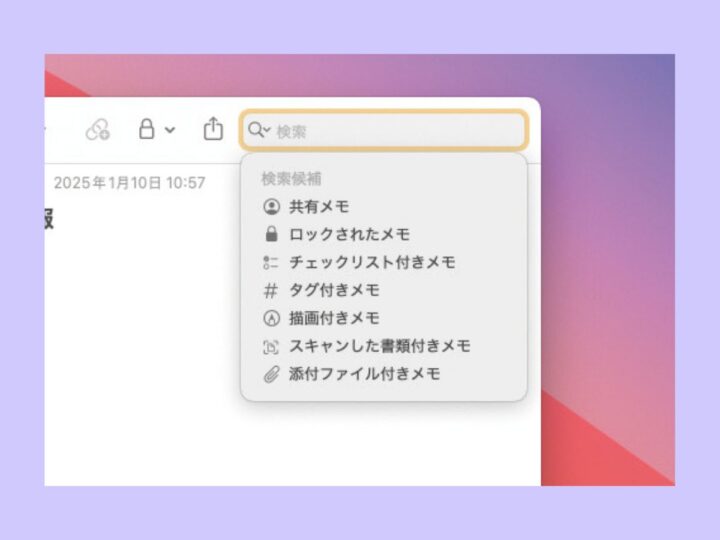Open the search magnifier options dropdown
Screen dimensions: 720x540
click(259, 130)
